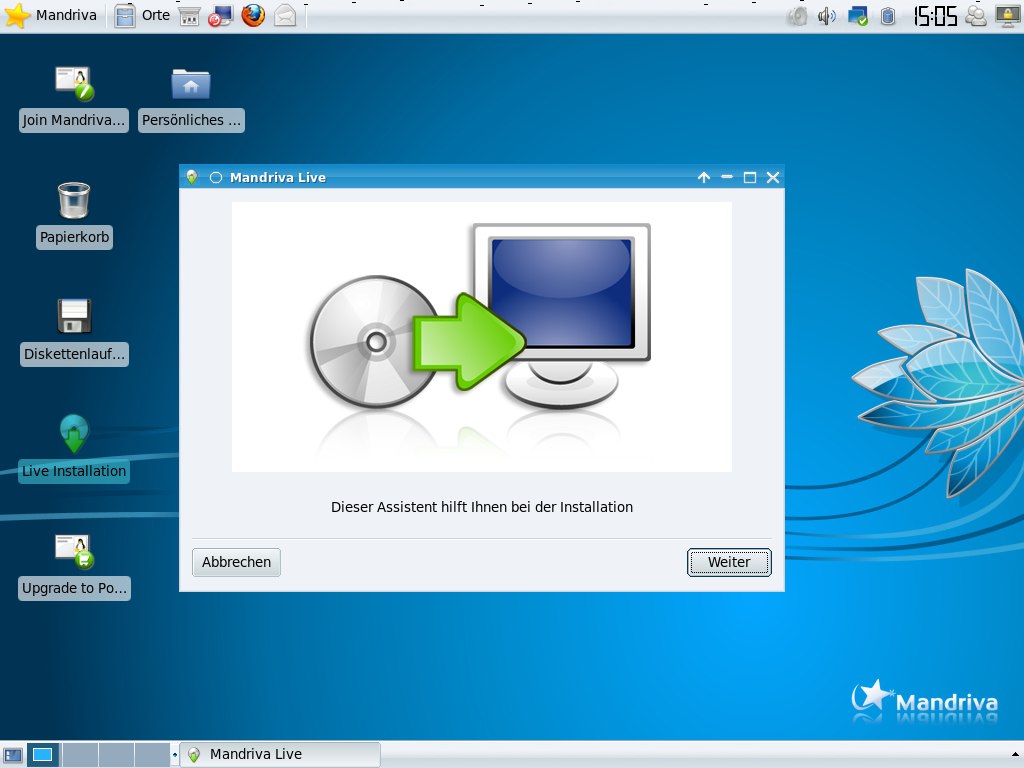Click the battery status icon in the panel
Image resolution: width=1024 pixels, height=768 pixels.
pos(888,16)
